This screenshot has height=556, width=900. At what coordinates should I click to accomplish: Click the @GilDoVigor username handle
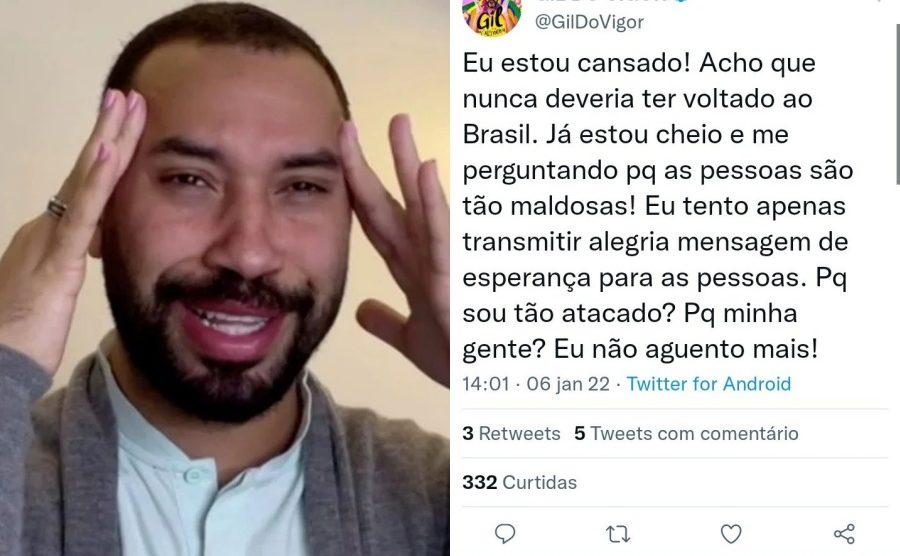[589, 22]
